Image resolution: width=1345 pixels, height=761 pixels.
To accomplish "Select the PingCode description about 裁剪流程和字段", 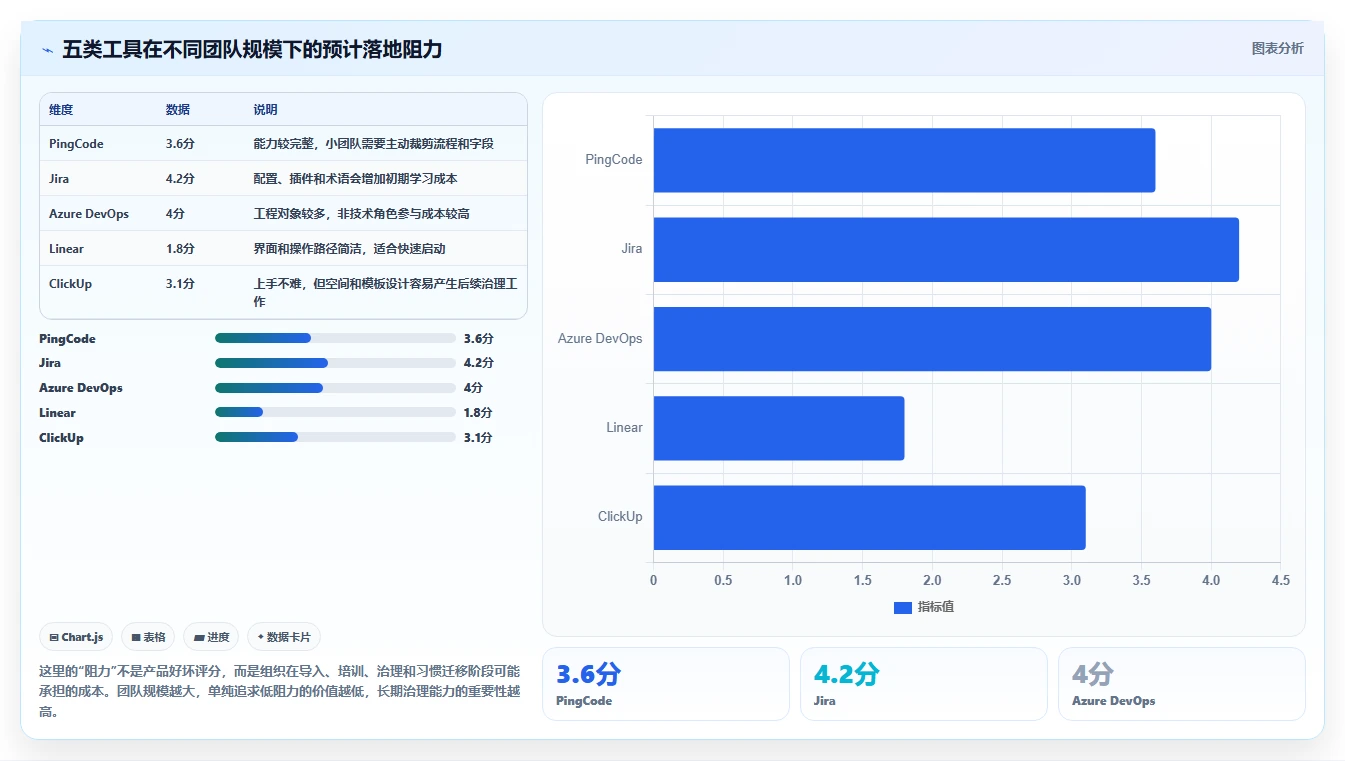I will pos(373,144).
